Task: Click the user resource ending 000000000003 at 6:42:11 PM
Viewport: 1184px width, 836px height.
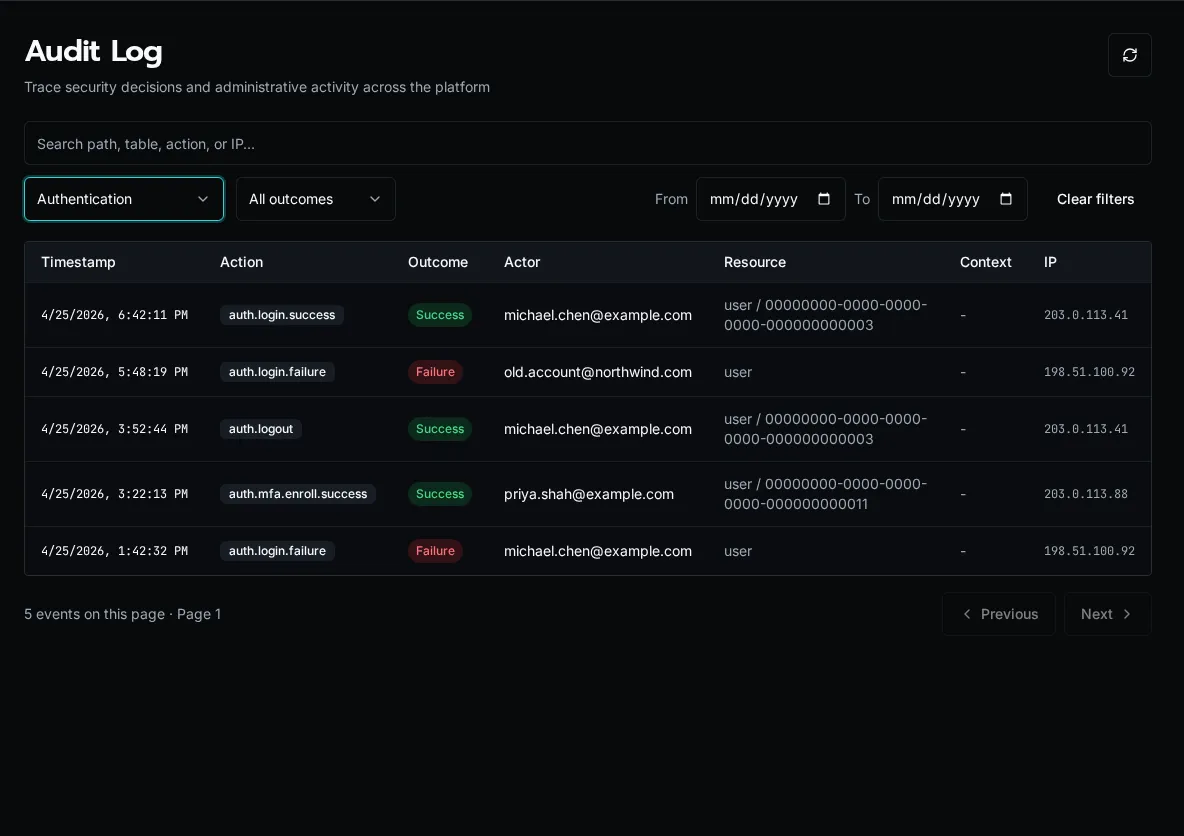Action: 825,315
